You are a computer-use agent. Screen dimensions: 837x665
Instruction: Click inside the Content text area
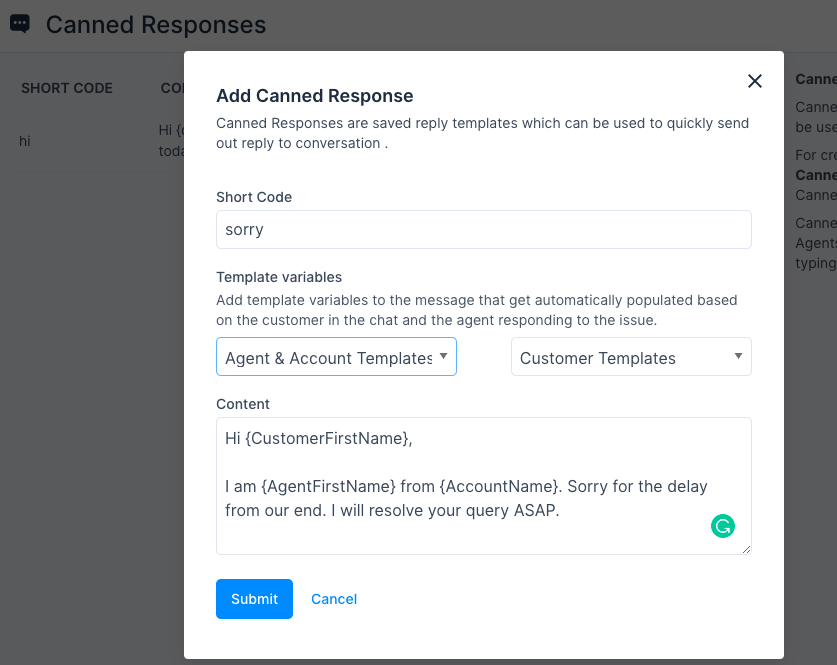tap(484, 486)
